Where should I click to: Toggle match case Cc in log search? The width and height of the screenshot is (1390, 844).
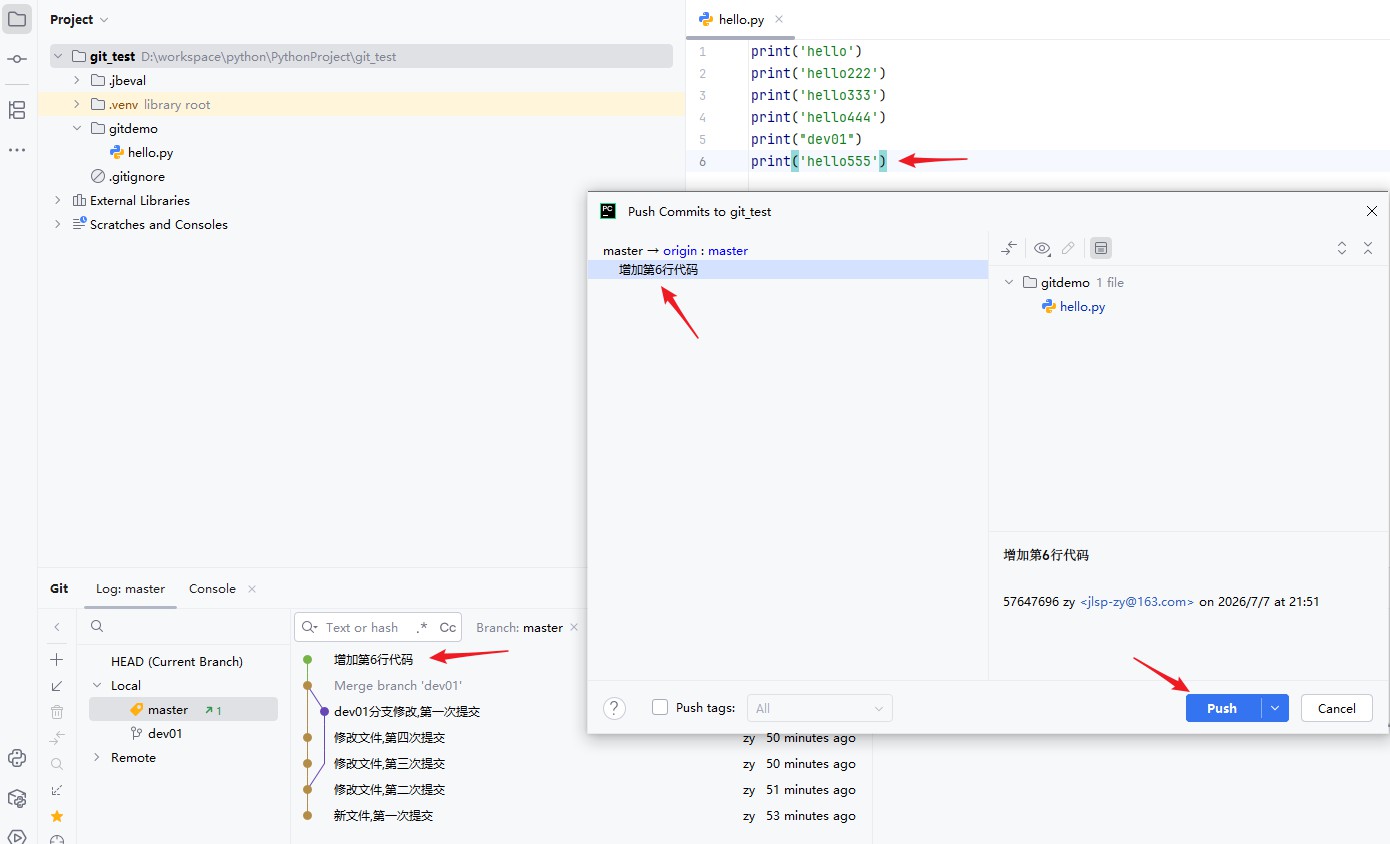coord(448,627)
